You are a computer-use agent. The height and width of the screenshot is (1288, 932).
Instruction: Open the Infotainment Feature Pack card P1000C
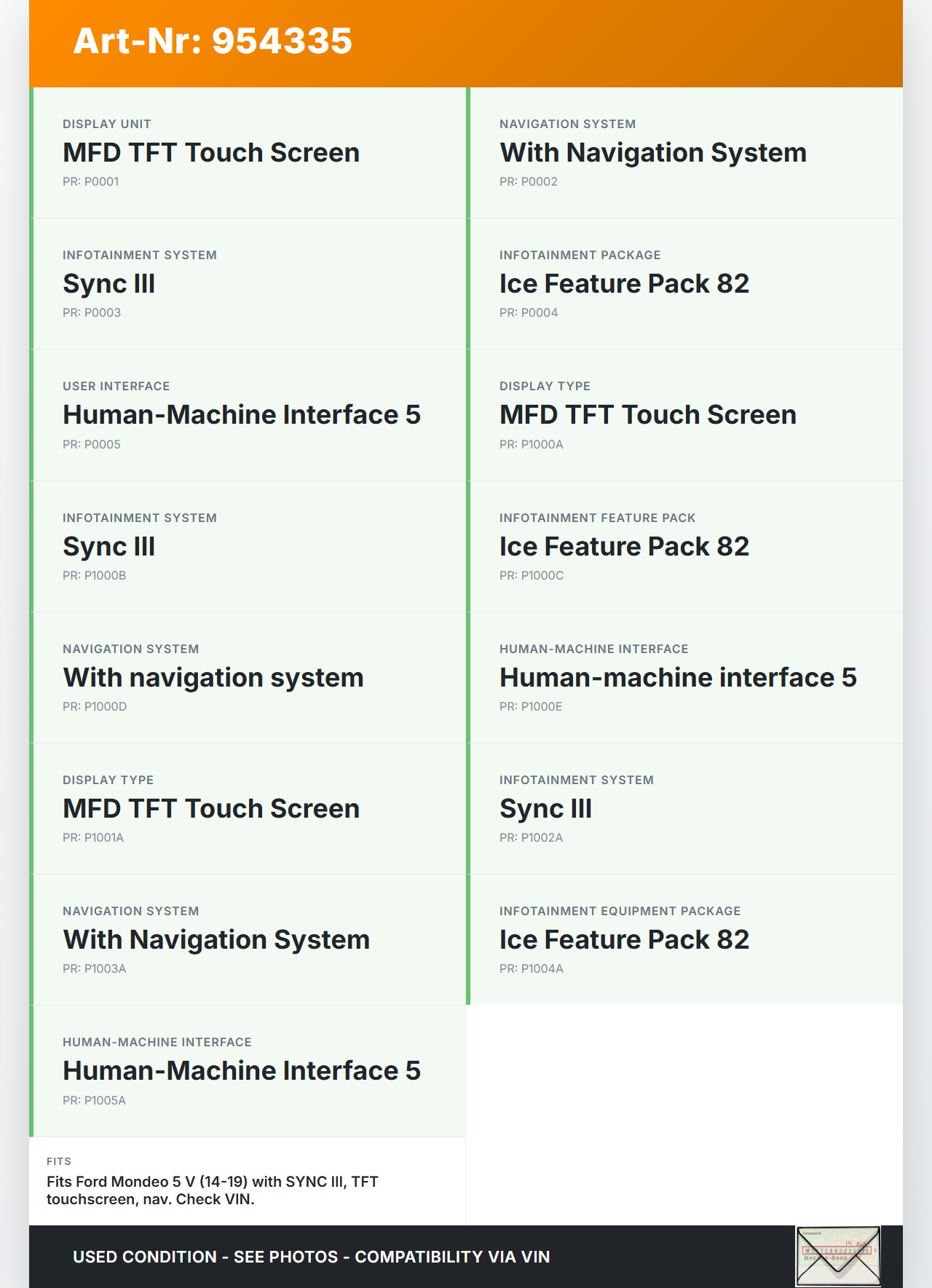point(685,547)
